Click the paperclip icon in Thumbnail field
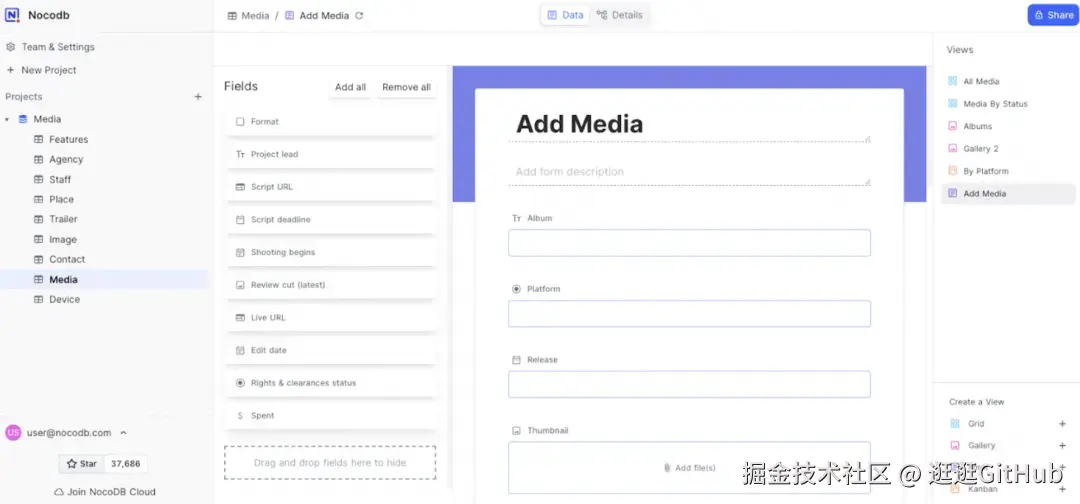The width and height of the screenshot is (1080, 504). tap(667, 468)
